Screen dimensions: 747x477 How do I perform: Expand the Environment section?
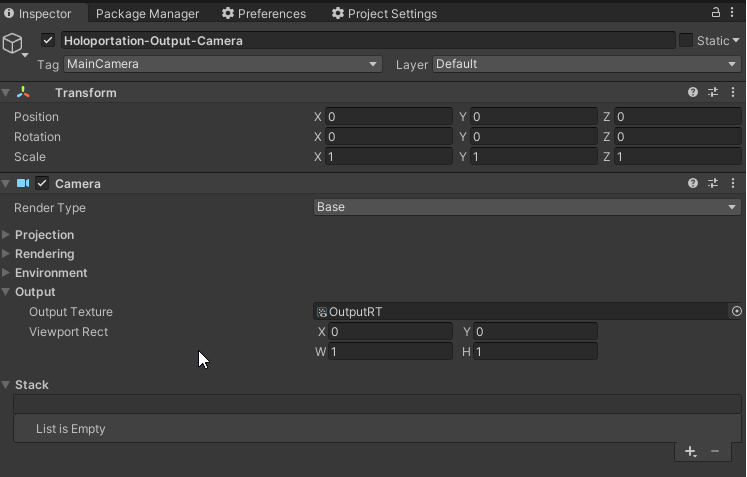(6, 273)
